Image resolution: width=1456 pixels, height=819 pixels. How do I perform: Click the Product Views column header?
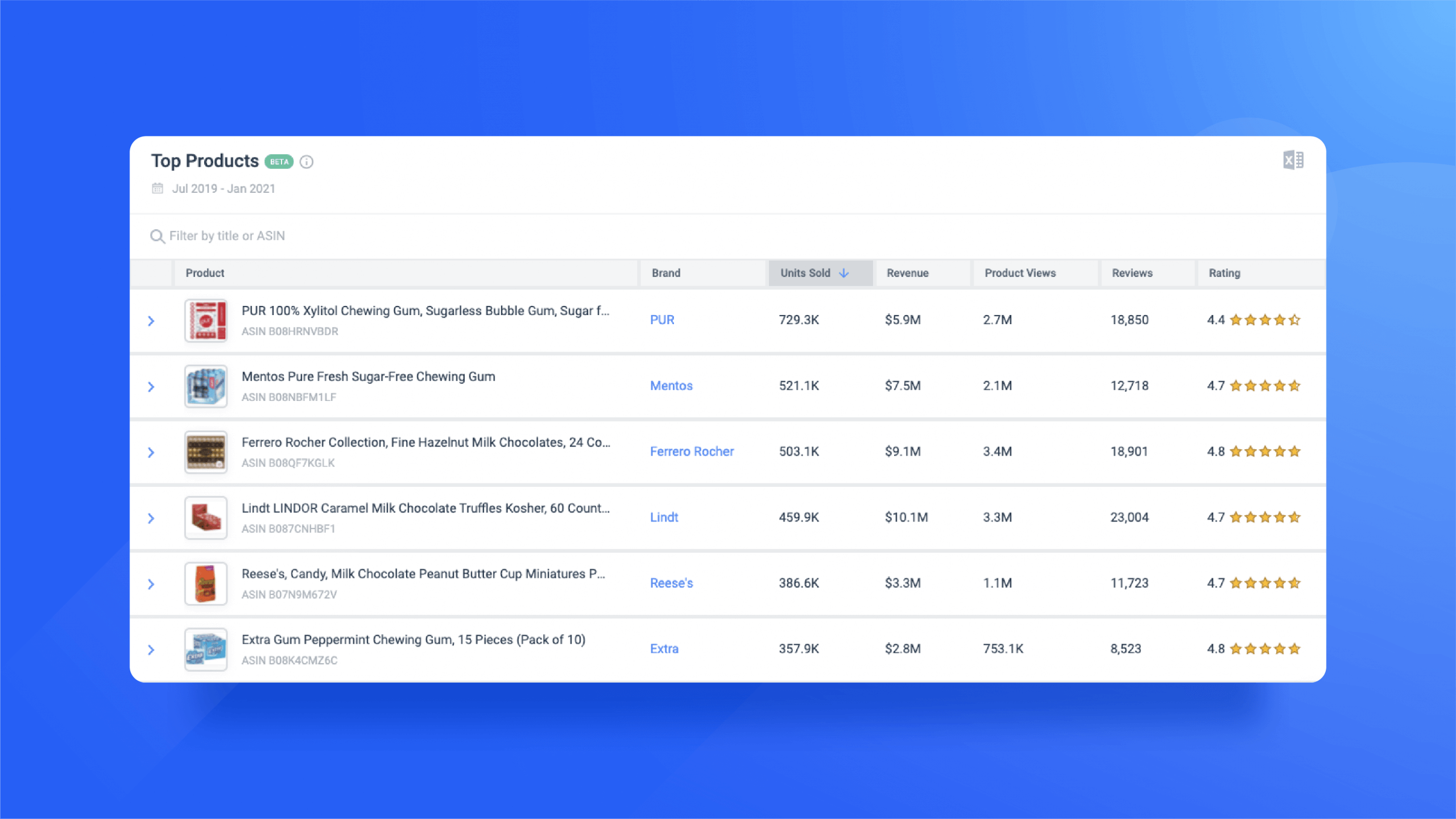(x=1019, y=273)
